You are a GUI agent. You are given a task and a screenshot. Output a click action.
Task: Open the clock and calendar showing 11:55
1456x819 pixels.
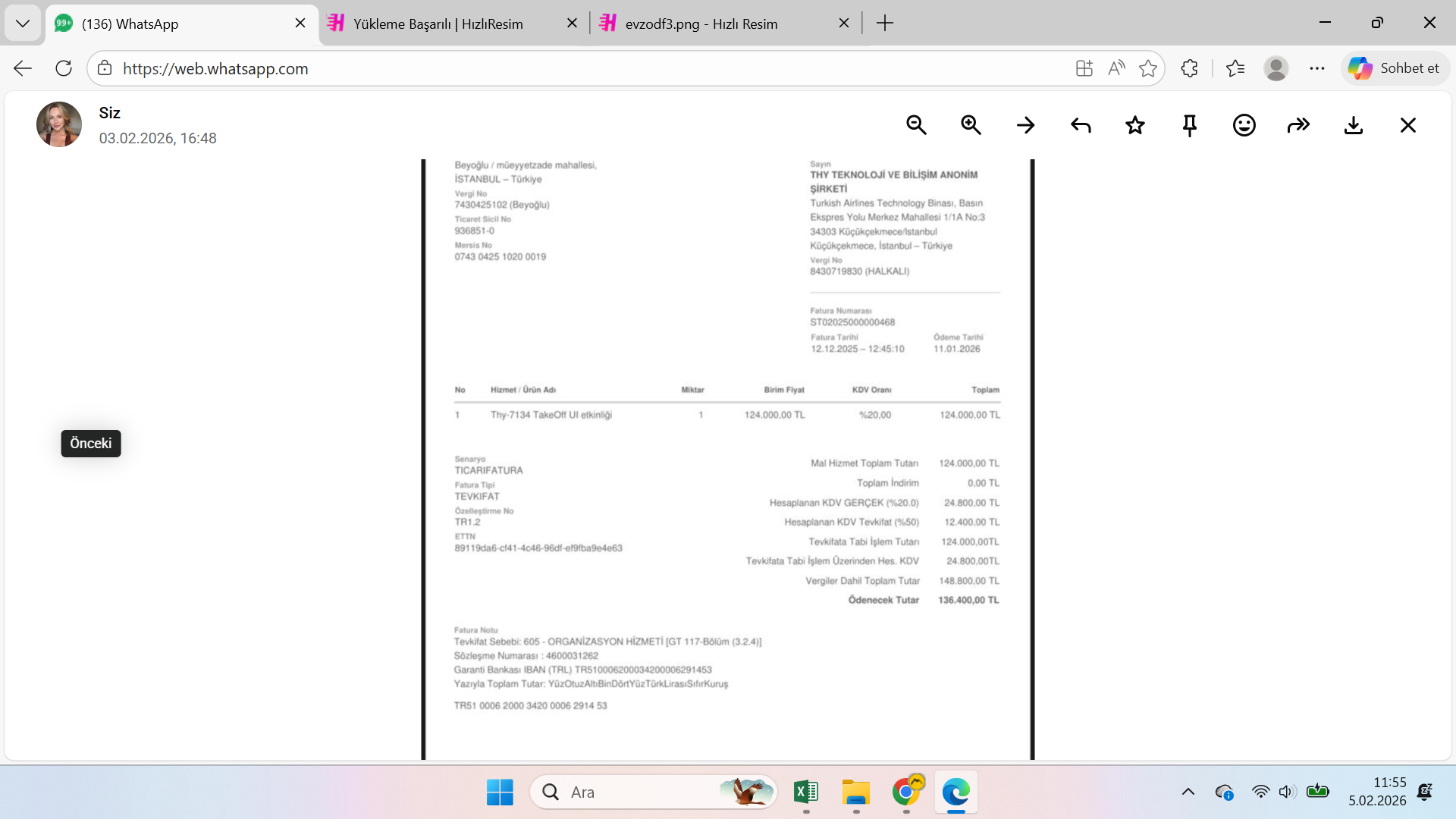pyautogui.click(x=1377, y=792)
